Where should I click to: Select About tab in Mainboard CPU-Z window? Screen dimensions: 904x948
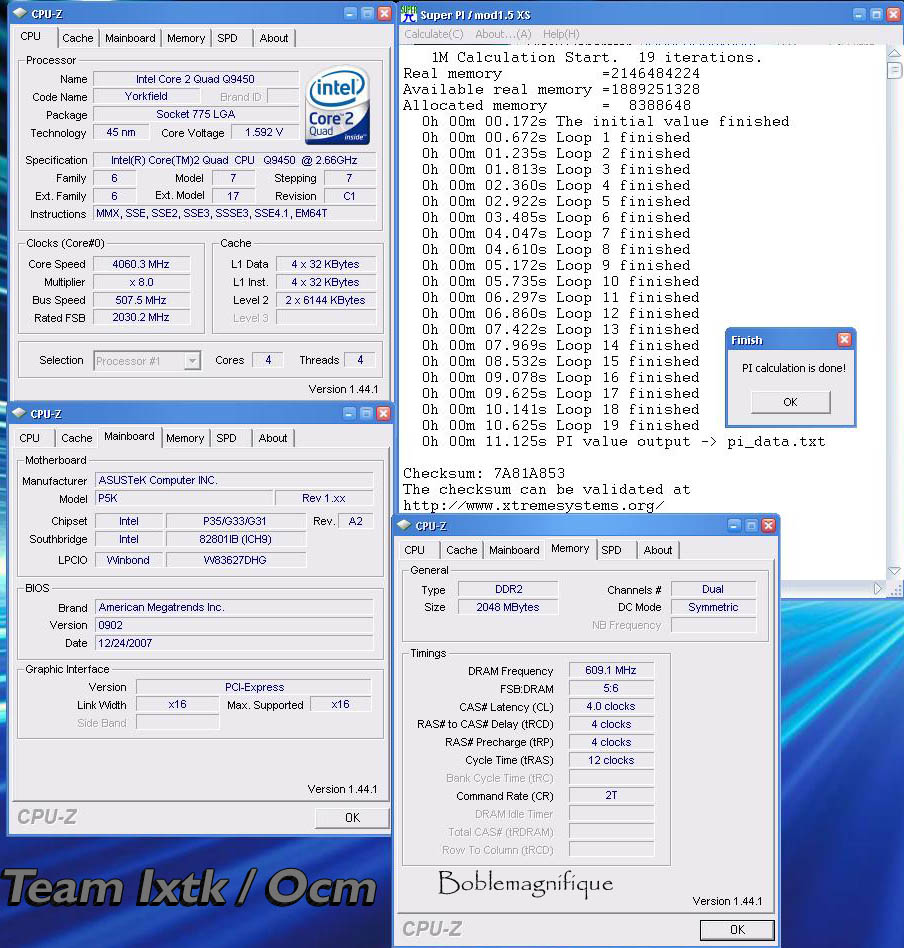[273, 438]
